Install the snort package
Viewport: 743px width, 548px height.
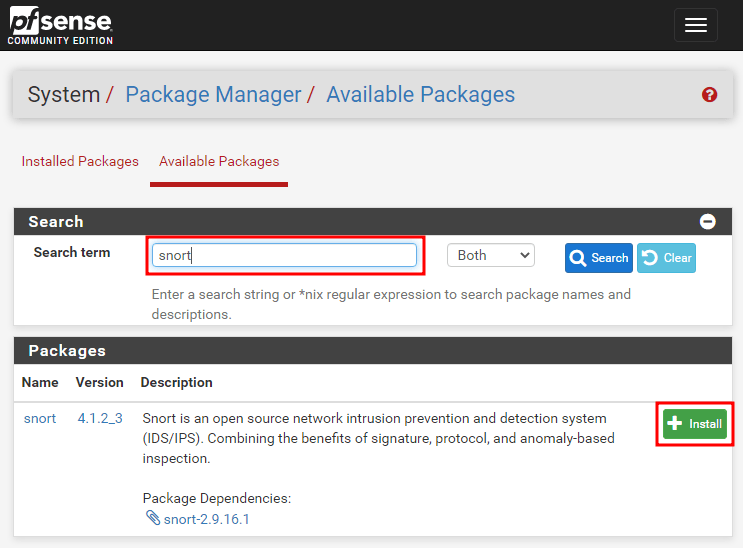click(694, 424)
